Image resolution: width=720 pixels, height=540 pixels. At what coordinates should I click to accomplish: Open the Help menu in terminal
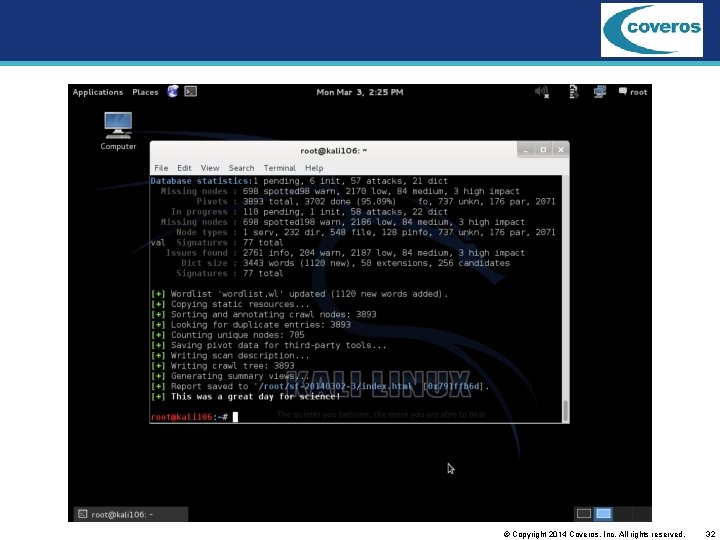coord(314,168)
